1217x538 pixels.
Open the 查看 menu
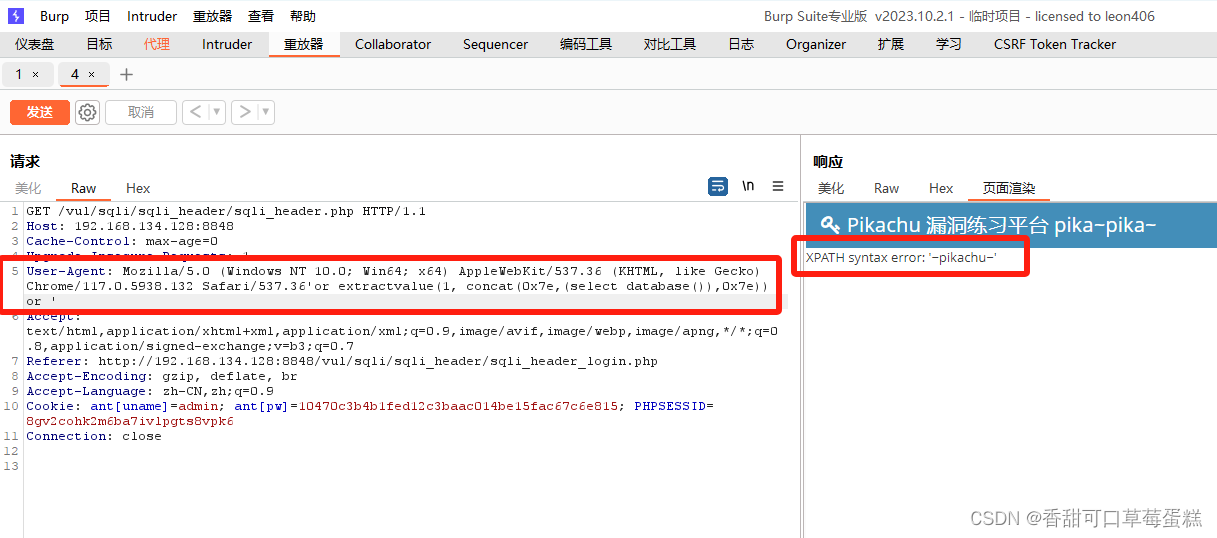coord(261,16)
